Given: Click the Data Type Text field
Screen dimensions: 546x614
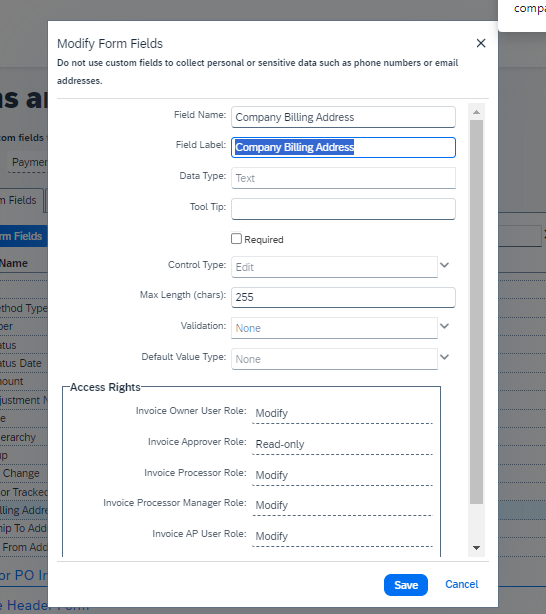Looking at the screenshot, I should click(344, 178).
